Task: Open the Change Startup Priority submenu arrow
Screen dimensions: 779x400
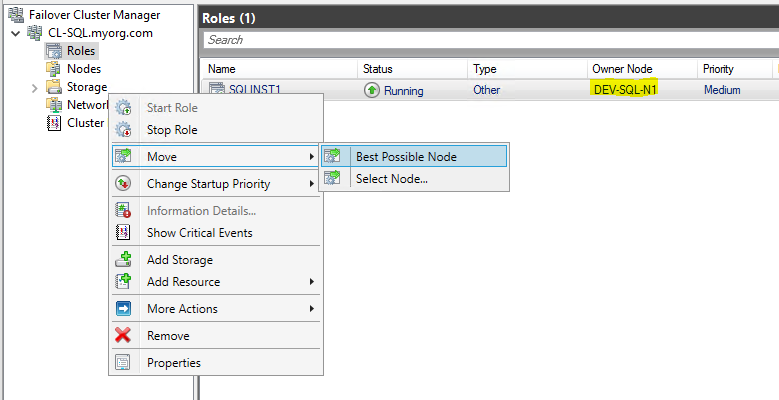Action: [312, 184]
